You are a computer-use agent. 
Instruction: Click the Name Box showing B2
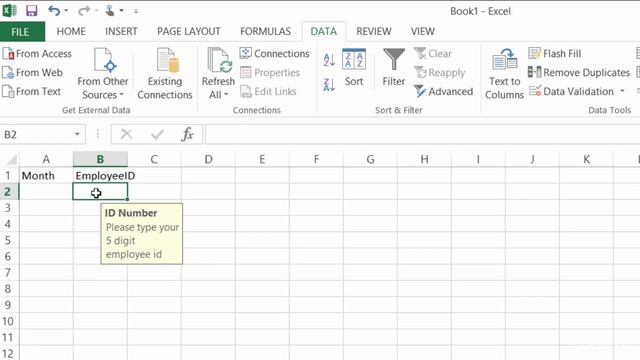click(36, 134)
